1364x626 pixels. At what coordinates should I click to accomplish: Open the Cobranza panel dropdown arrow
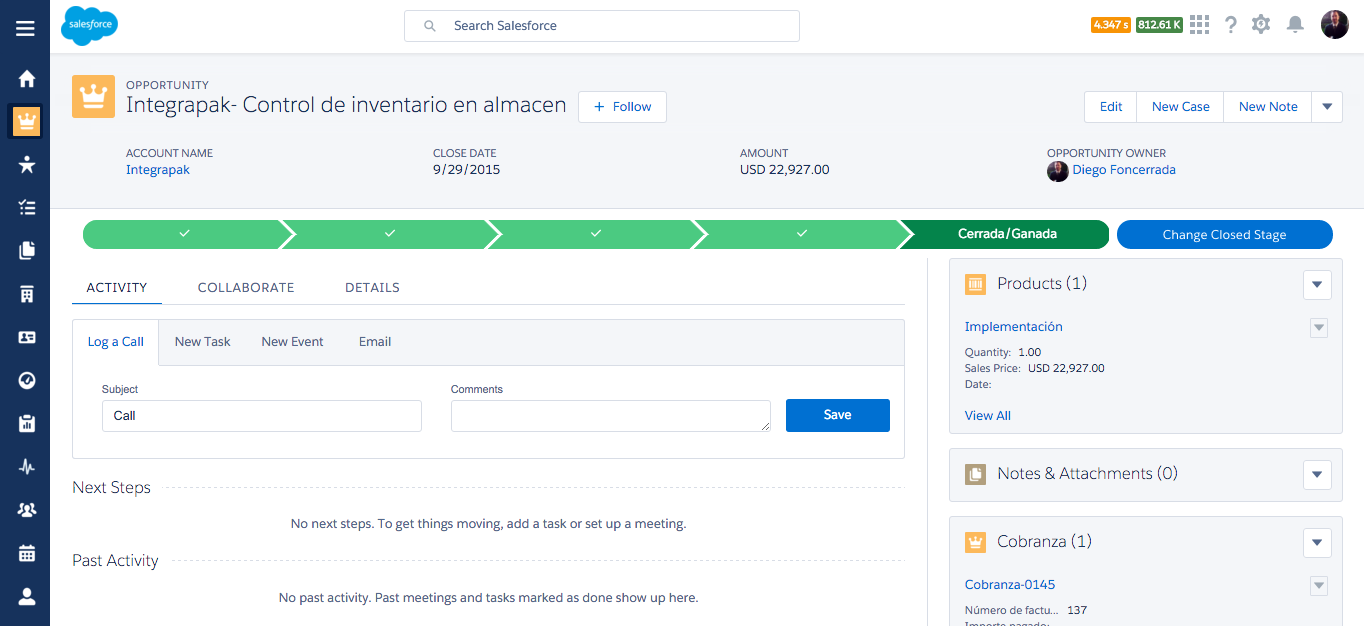1317,543
